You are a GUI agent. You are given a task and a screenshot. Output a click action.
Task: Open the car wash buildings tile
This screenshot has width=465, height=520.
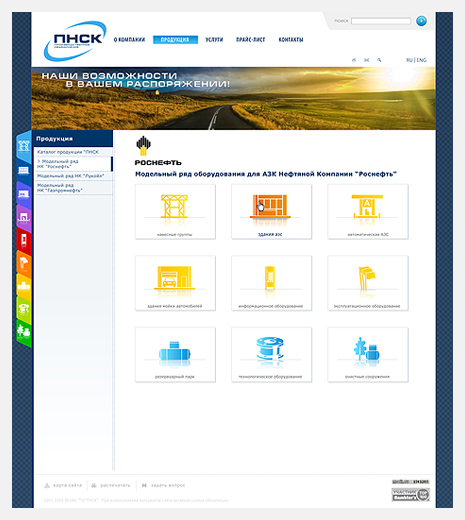point(175,283)
